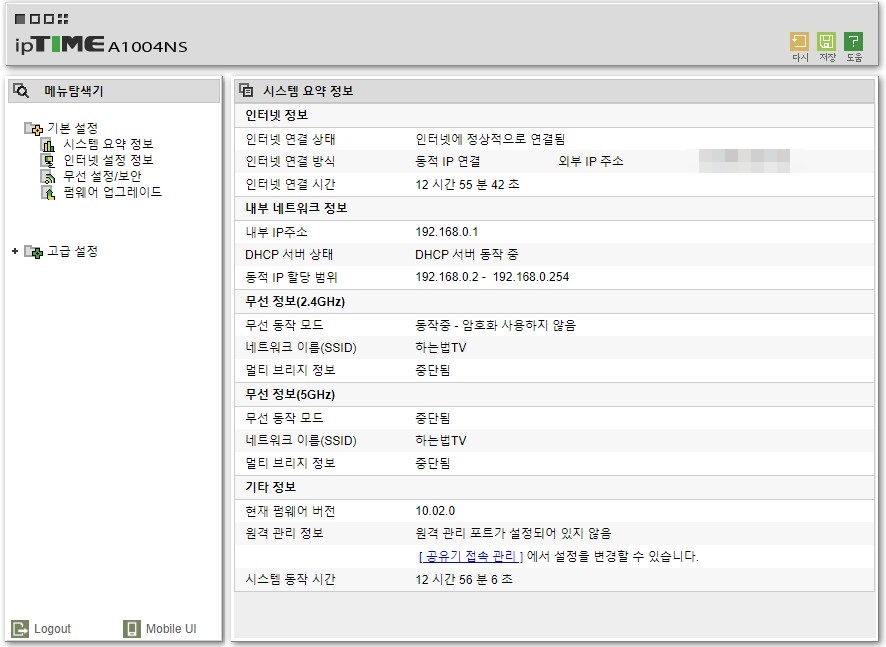Click the 무선 설정/보안 wireless icon
886x647 pixels.
coord(49,176)
